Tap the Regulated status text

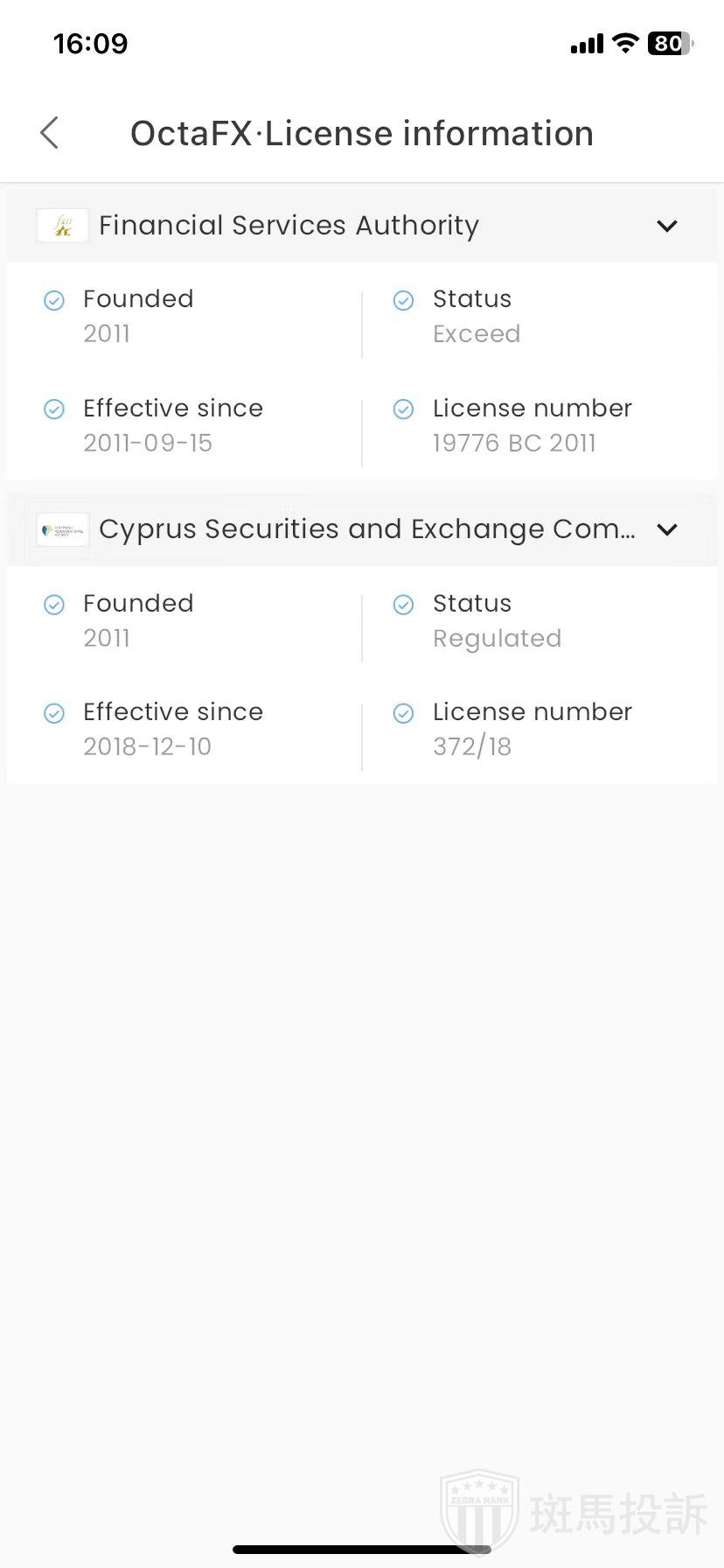(x=497, y=639)
